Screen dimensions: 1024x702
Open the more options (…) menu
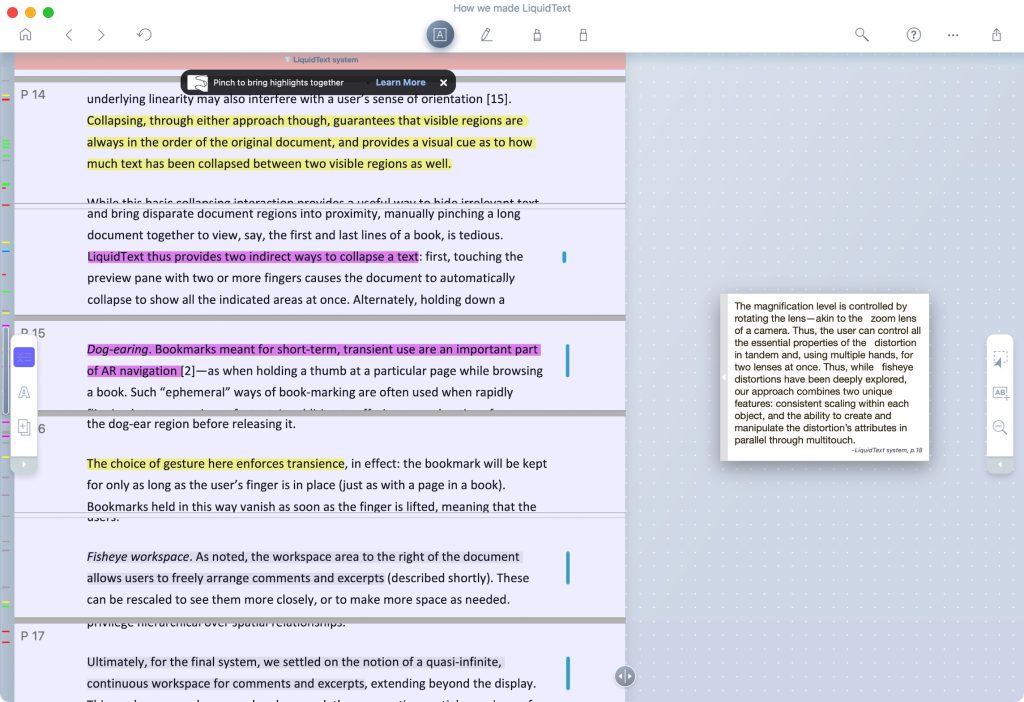coord(953,35)
